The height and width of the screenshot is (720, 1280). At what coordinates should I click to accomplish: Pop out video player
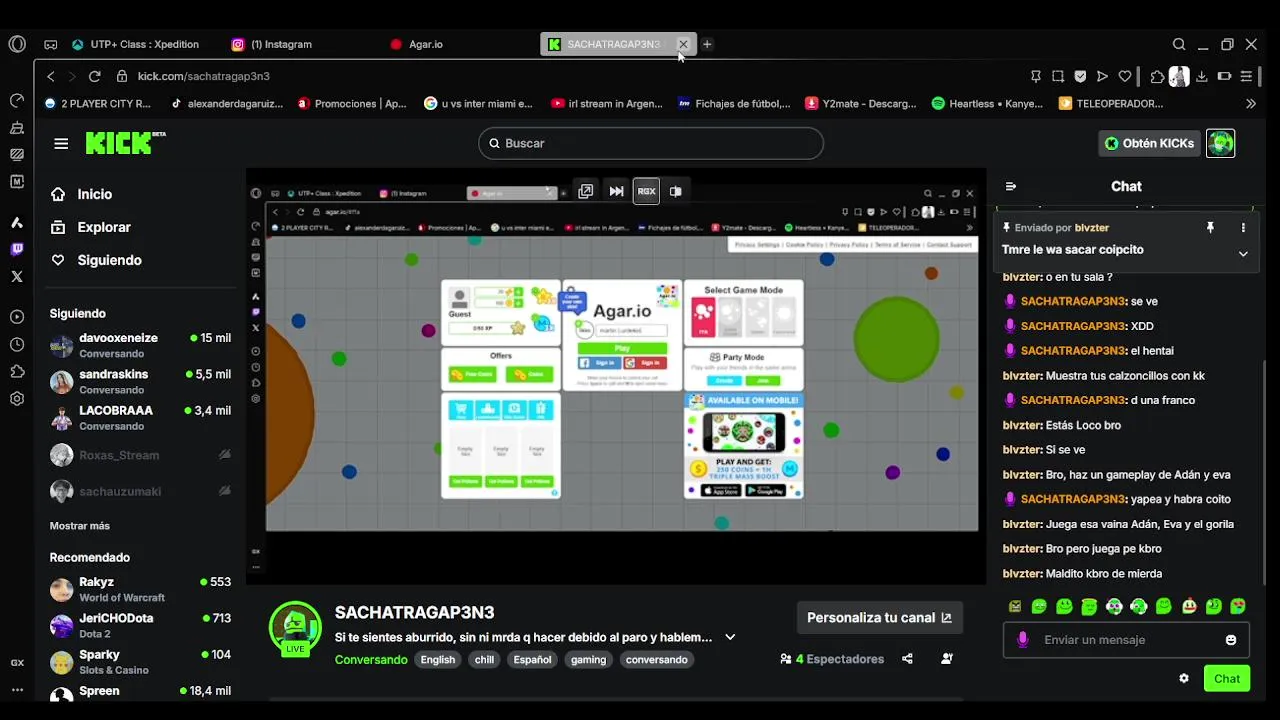586,191
